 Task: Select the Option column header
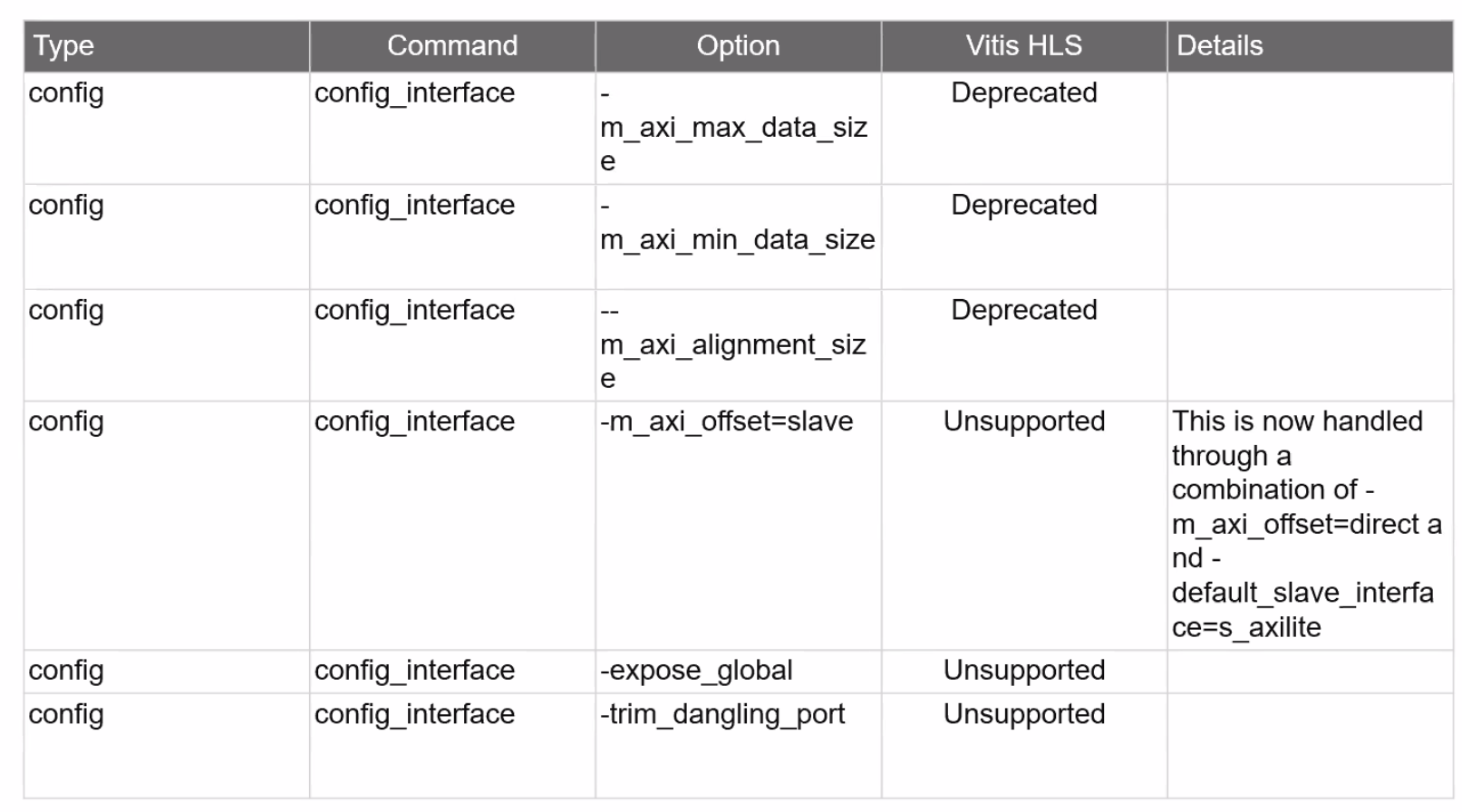point(738,46)
